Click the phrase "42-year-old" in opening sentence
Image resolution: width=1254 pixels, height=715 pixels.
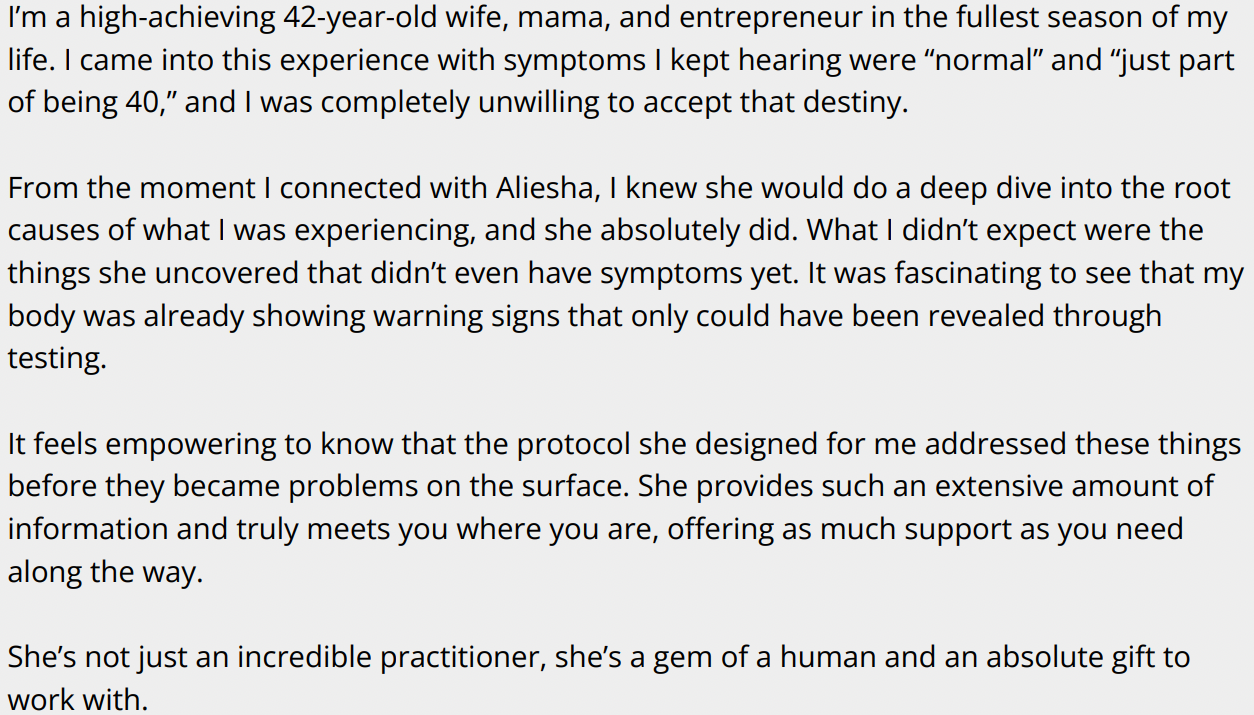357,17
